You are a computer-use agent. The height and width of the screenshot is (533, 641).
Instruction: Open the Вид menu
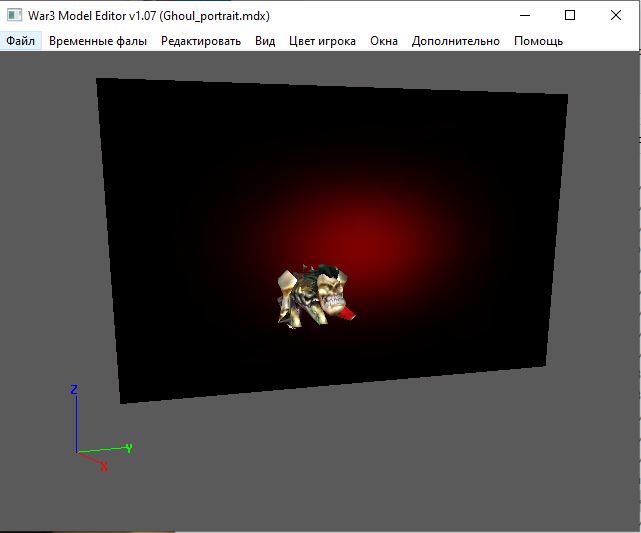(x=265, y=41)
